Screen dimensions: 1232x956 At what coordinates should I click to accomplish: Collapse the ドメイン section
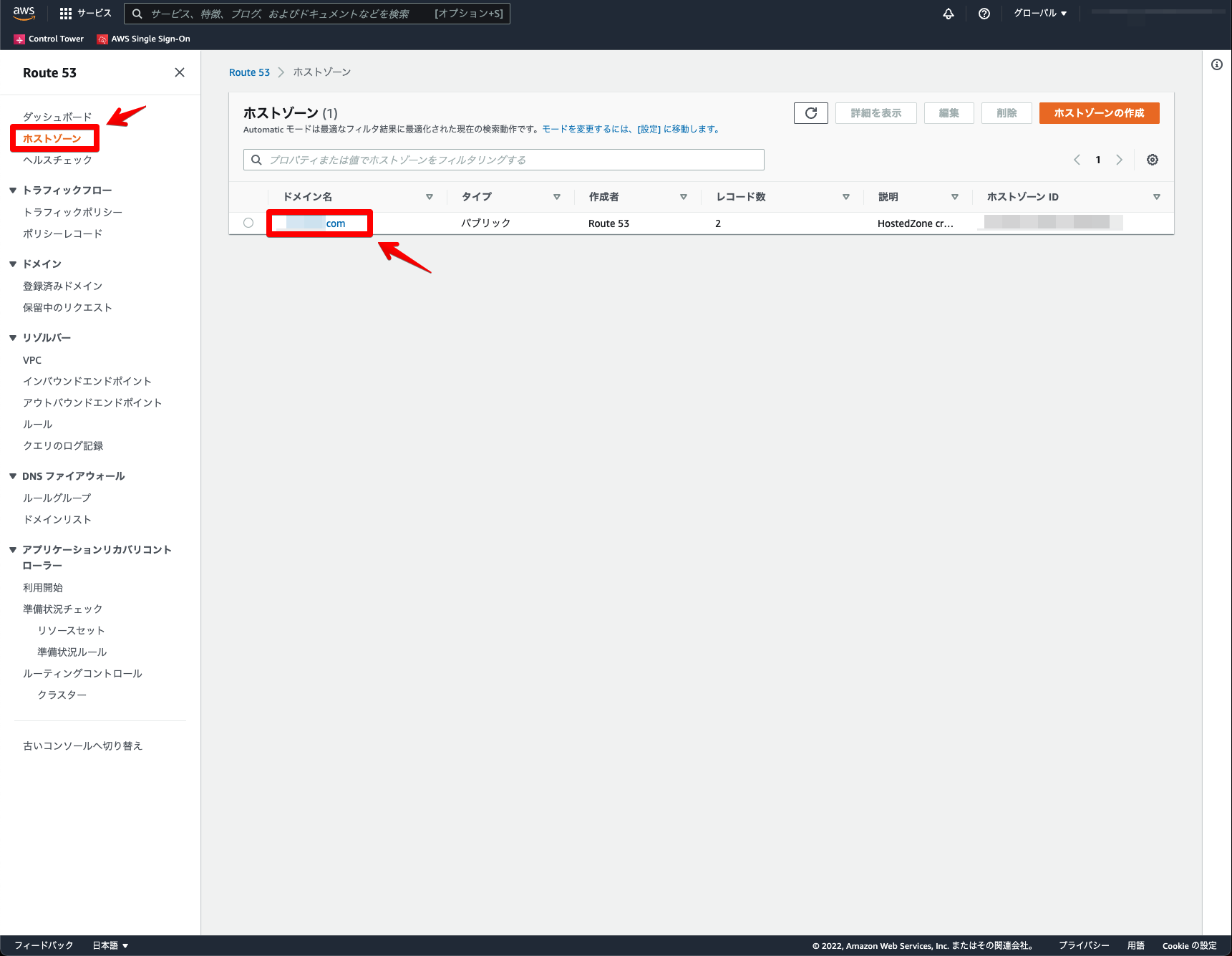tap(13, 264)
